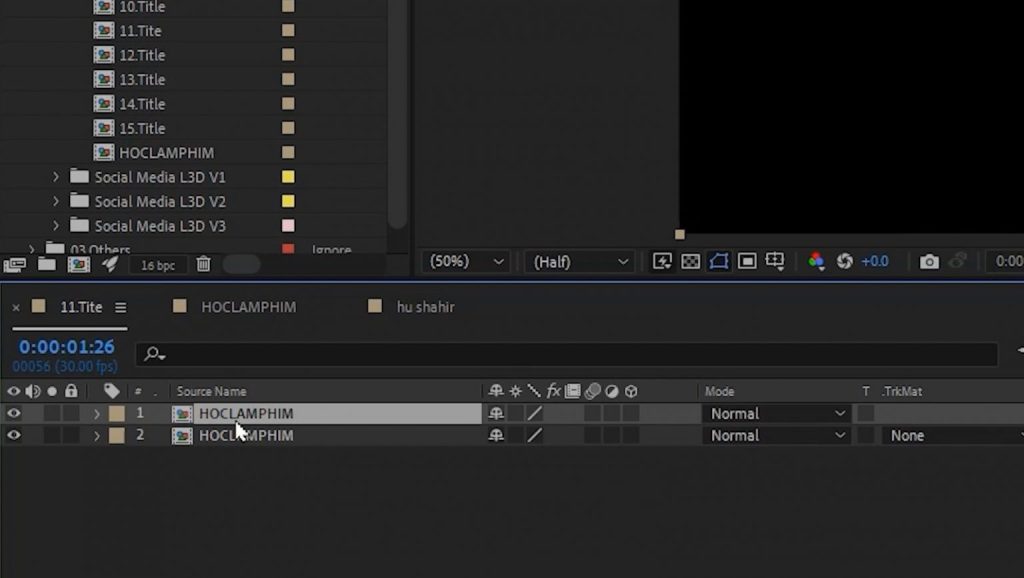Viewport: 1024px width, 578px height.
Task: Click the Fast Previews lightning icon
Action: [661, 261]
